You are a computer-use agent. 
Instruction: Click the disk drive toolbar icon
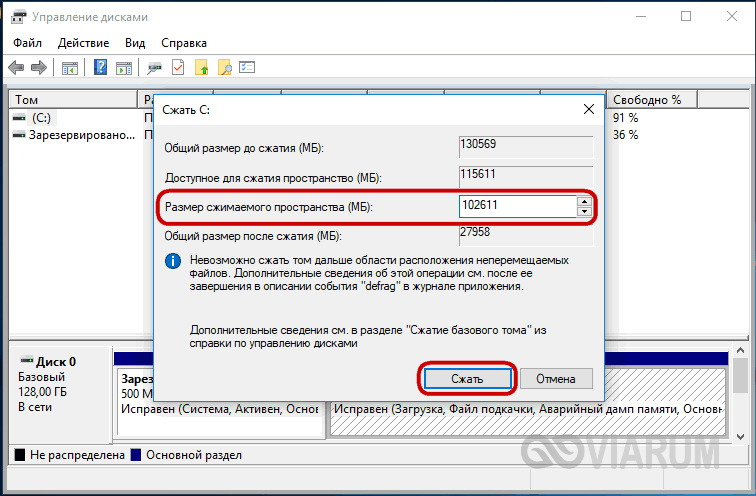tap(155, 68)
